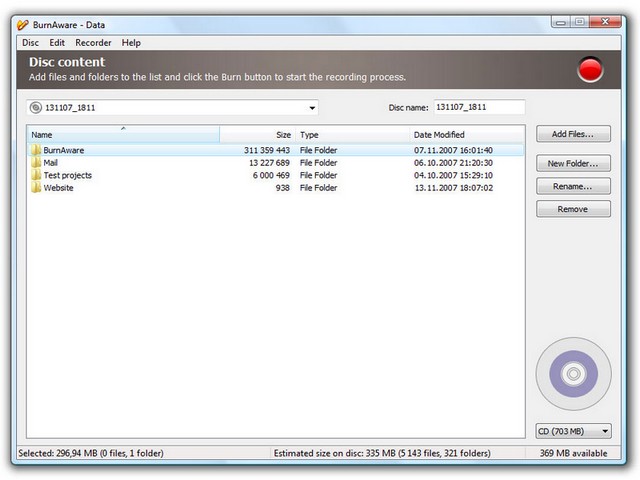This screenshot has width=640, height=480.
Task: Click the Estimated size on disc status text
Action: [382, 453]
